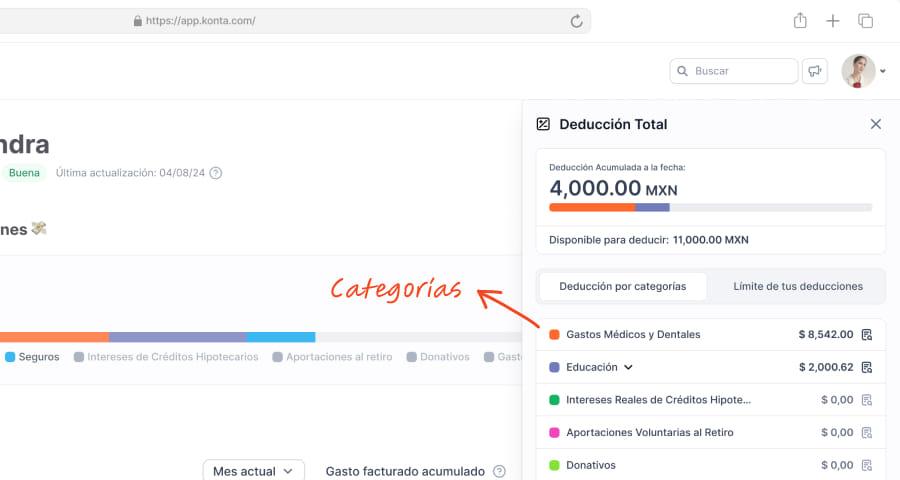The height and width of the screenshot is (480, 900).
Task: Click the 4,000.00 MXN accumulated deduction value
Action: pos(613,188)
